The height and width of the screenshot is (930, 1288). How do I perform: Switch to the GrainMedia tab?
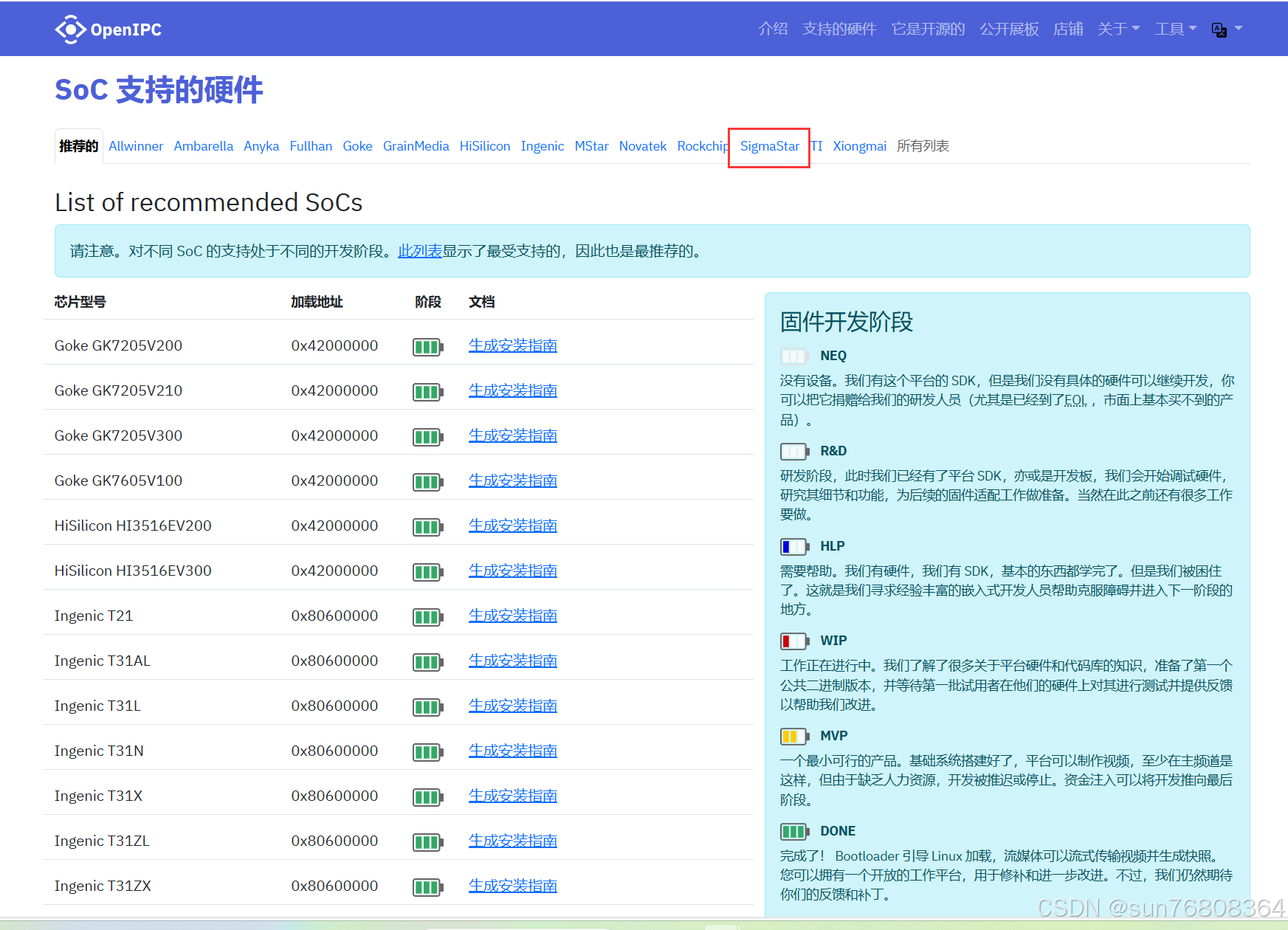point(416,146)
